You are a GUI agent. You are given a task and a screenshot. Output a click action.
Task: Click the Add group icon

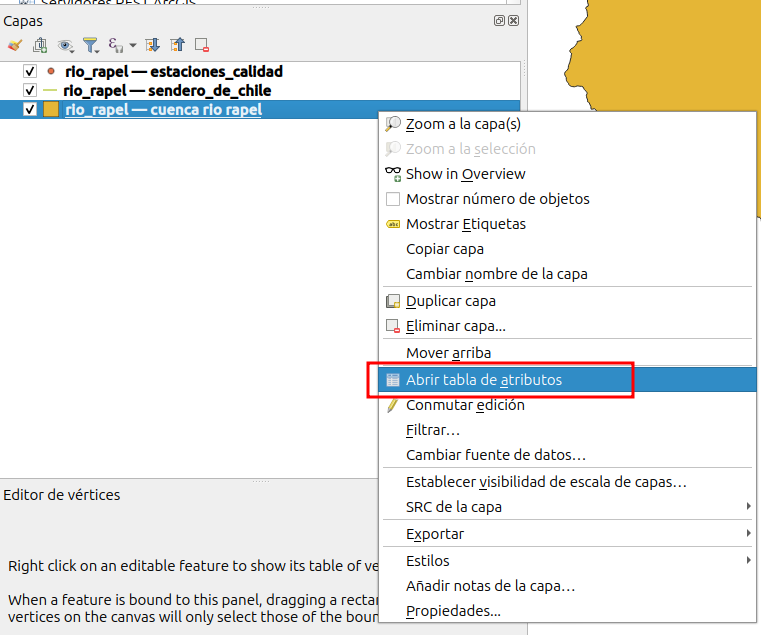pyautogui.click(x=40, y=45)
